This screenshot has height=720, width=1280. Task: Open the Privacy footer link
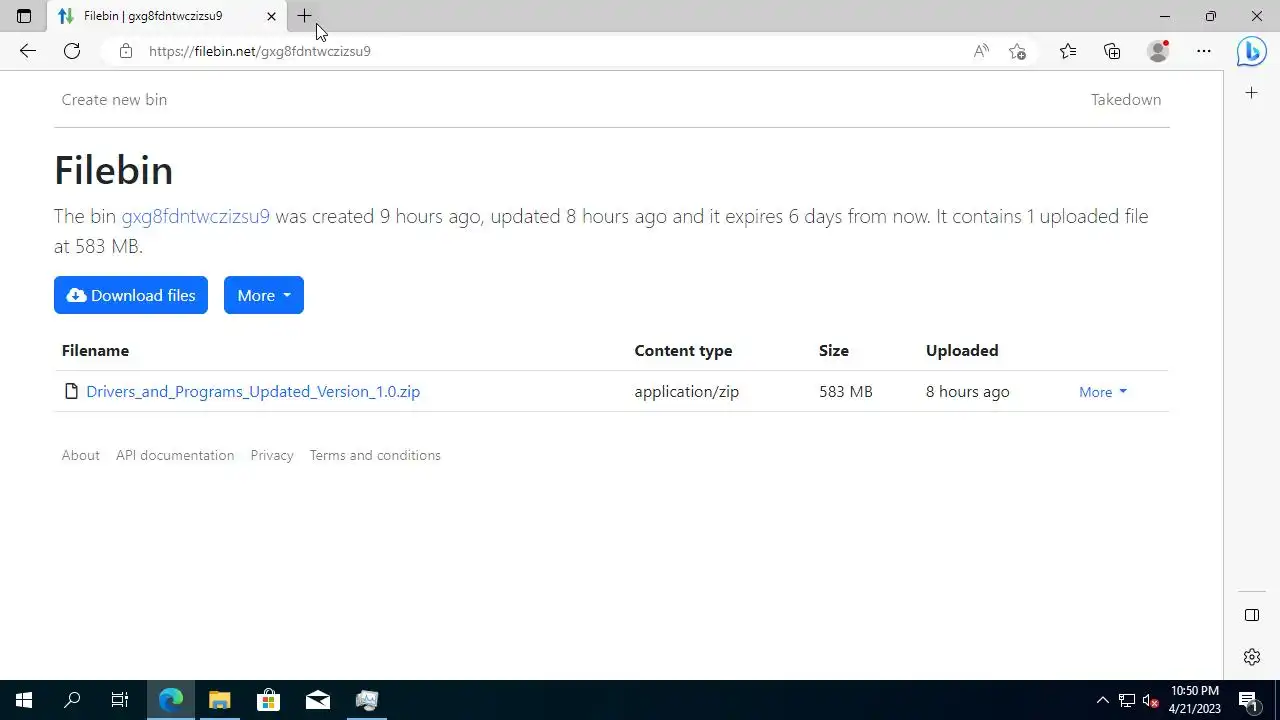click(272, 455)
